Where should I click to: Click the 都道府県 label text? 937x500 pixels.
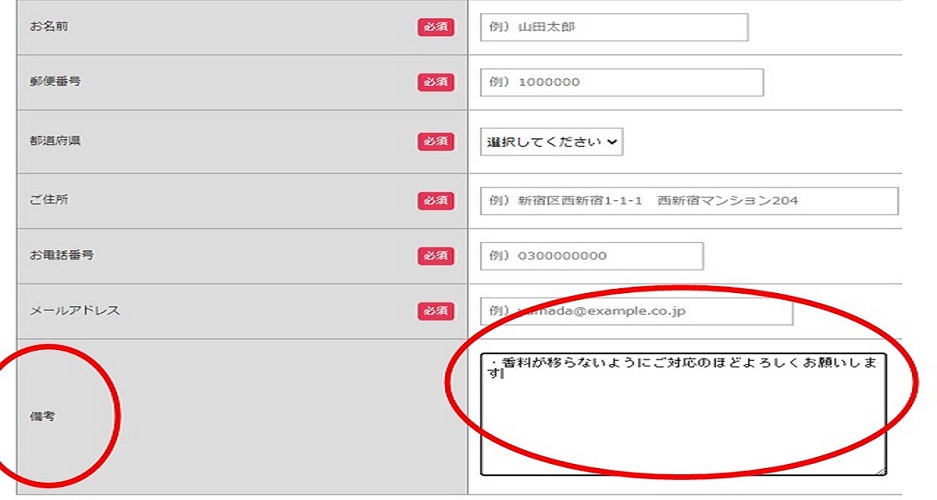pos(55,140)
